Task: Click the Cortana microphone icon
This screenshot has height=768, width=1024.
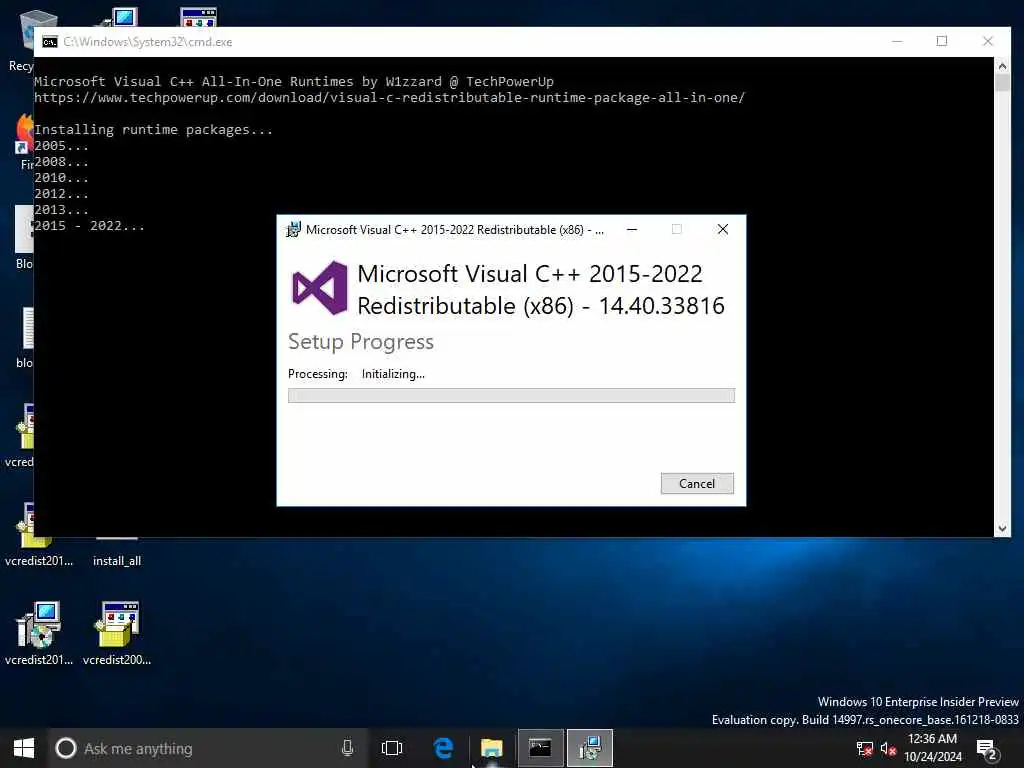Action: [x=347, y=748]
